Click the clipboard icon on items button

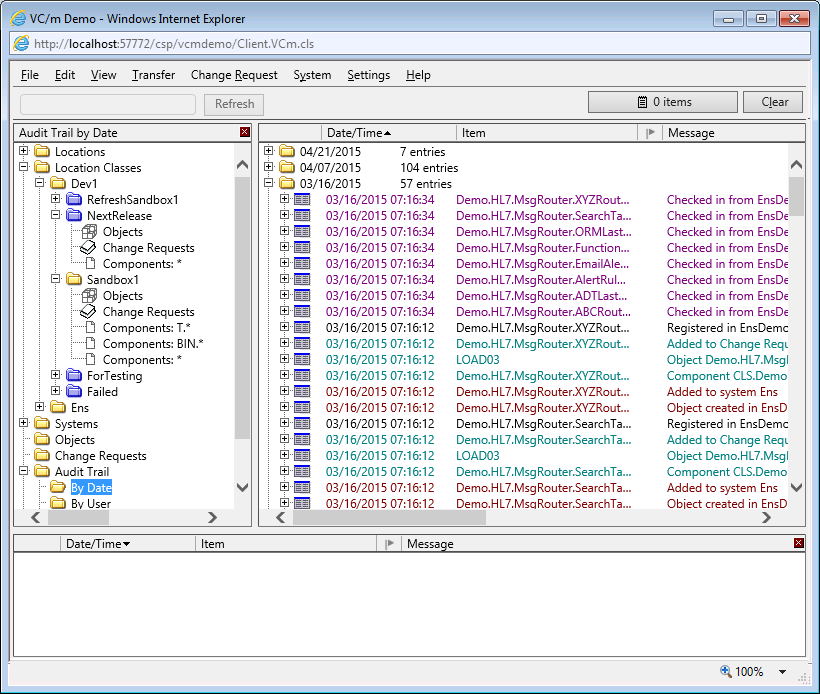click(x=643, y=102)
